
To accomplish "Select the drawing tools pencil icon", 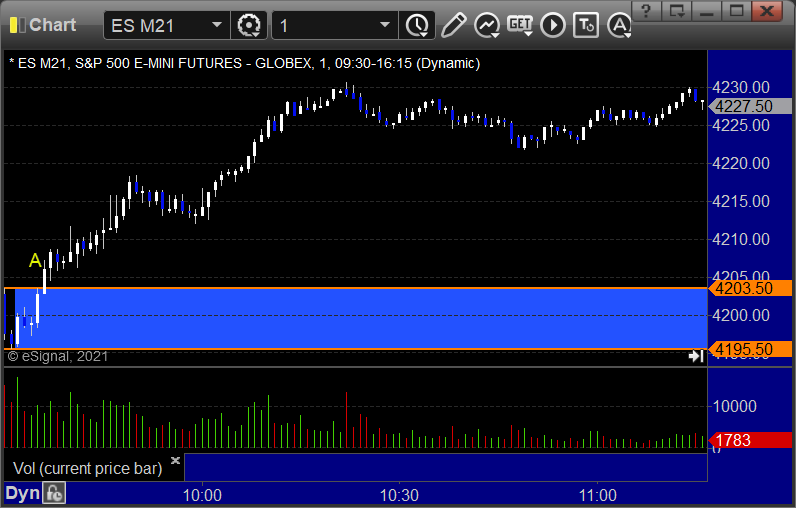I will (453, 25).
